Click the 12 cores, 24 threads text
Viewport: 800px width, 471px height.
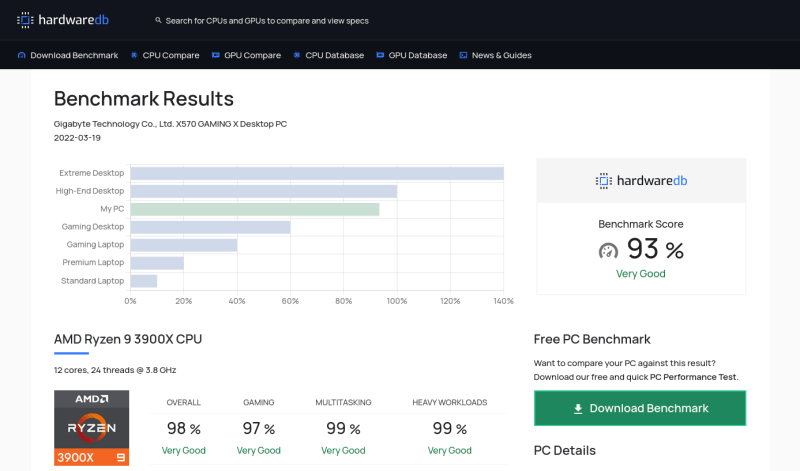(115, 370)
